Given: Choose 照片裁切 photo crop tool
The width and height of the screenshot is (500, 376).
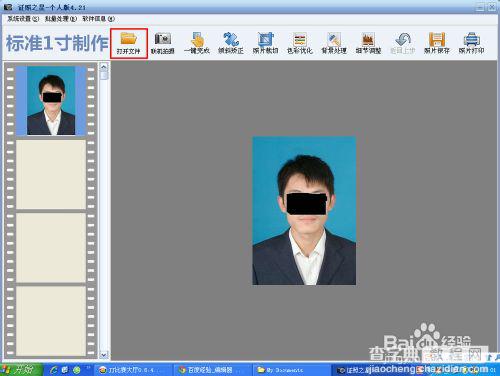Looking at the screenshot, I should coord(265,44).
